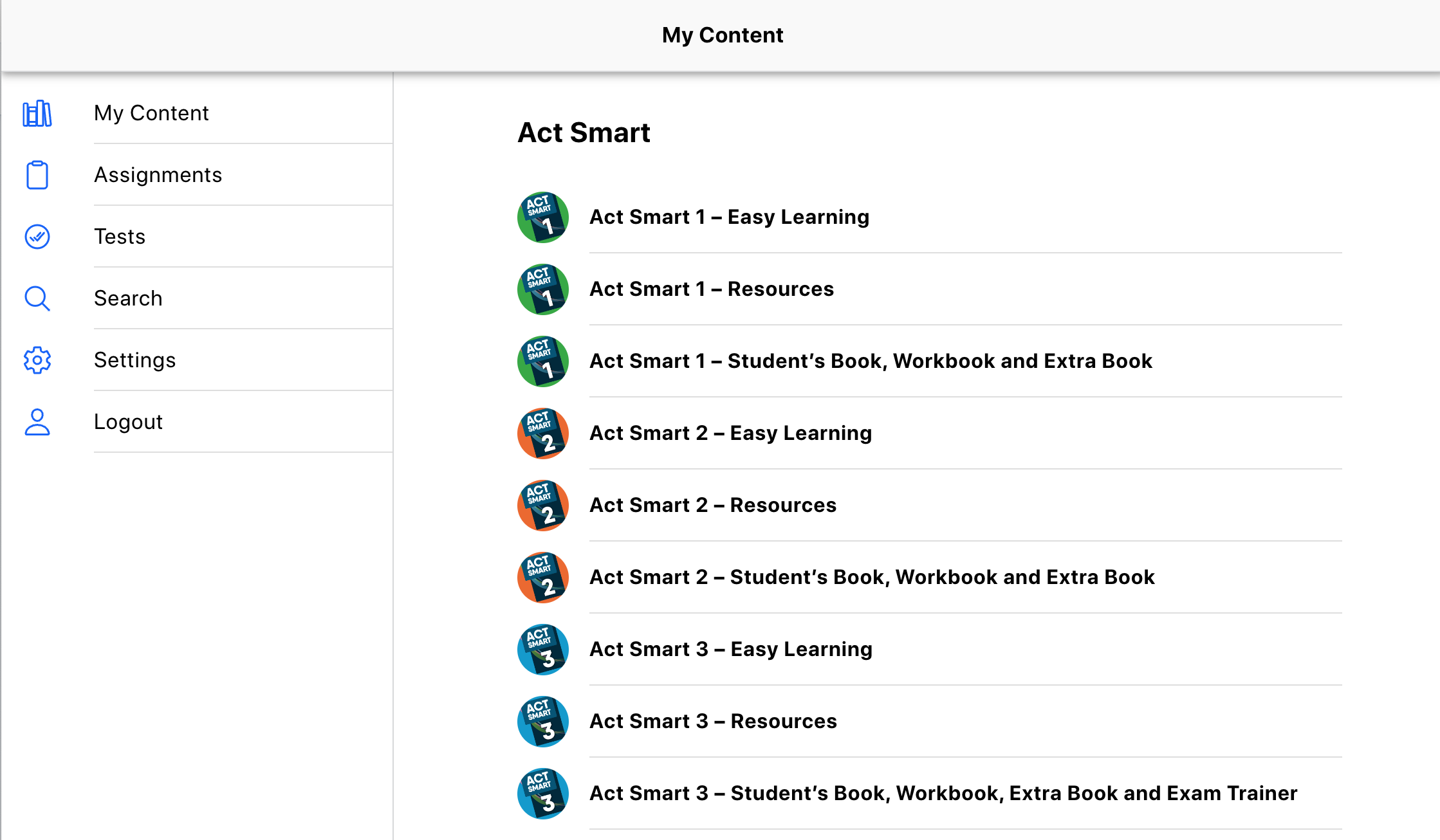Viewport: 1440px width, 840px height.
Task: Click the Search magnifying glass icon
Action: click(x=37, y=298)
